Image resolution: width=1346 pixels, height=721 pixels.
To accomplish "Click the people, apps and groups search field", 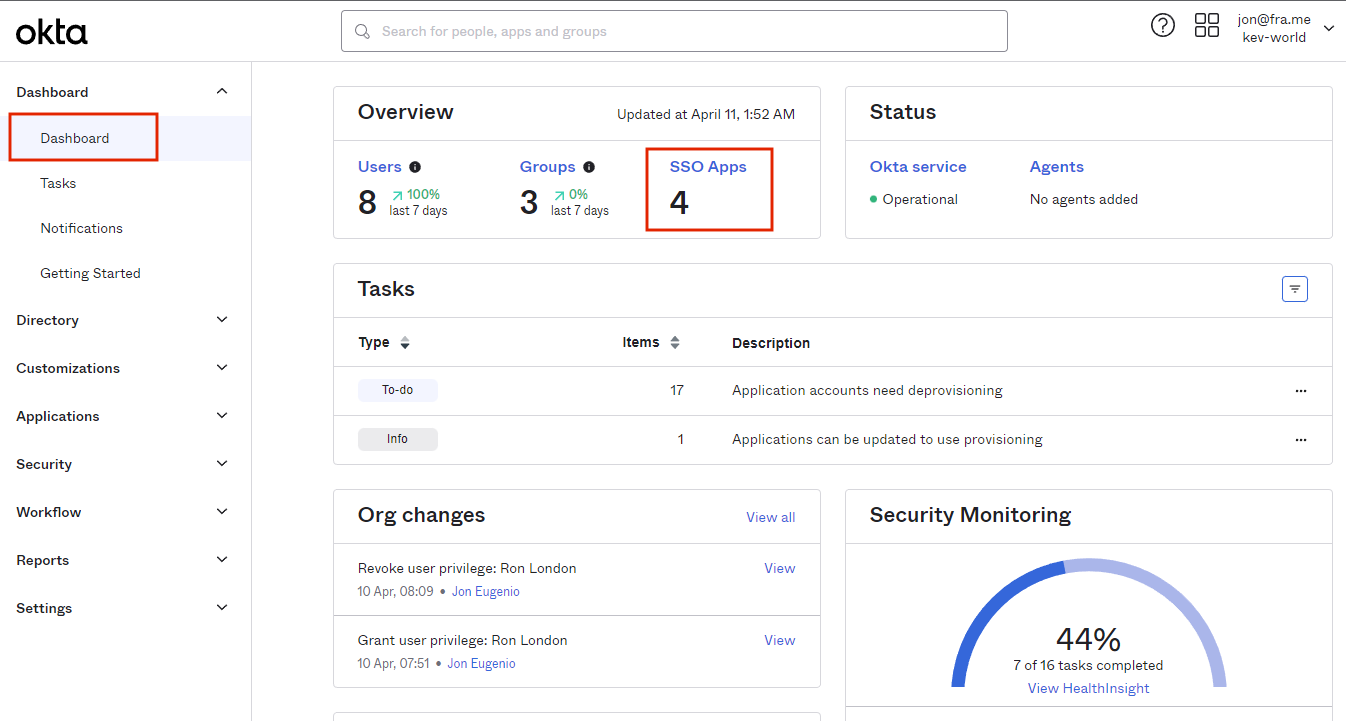I will click(674, 31).
